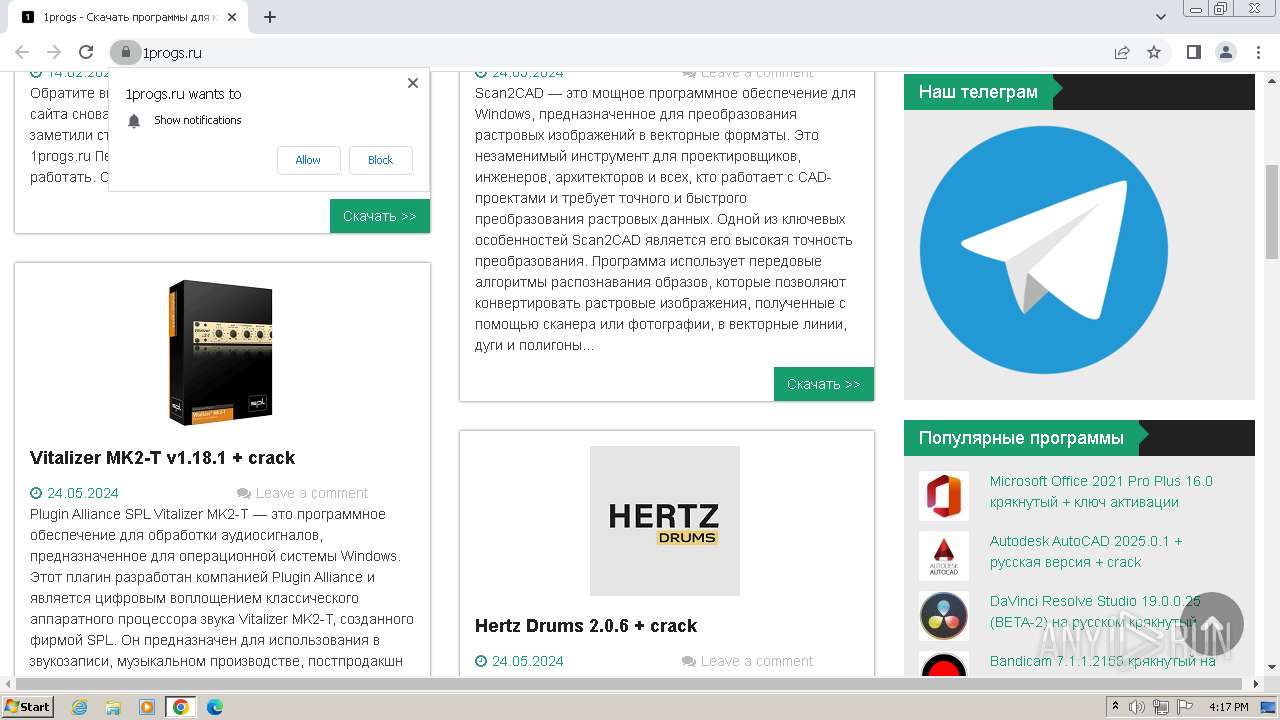Download Scan2CAD via Скачать button

click(824, 384)
